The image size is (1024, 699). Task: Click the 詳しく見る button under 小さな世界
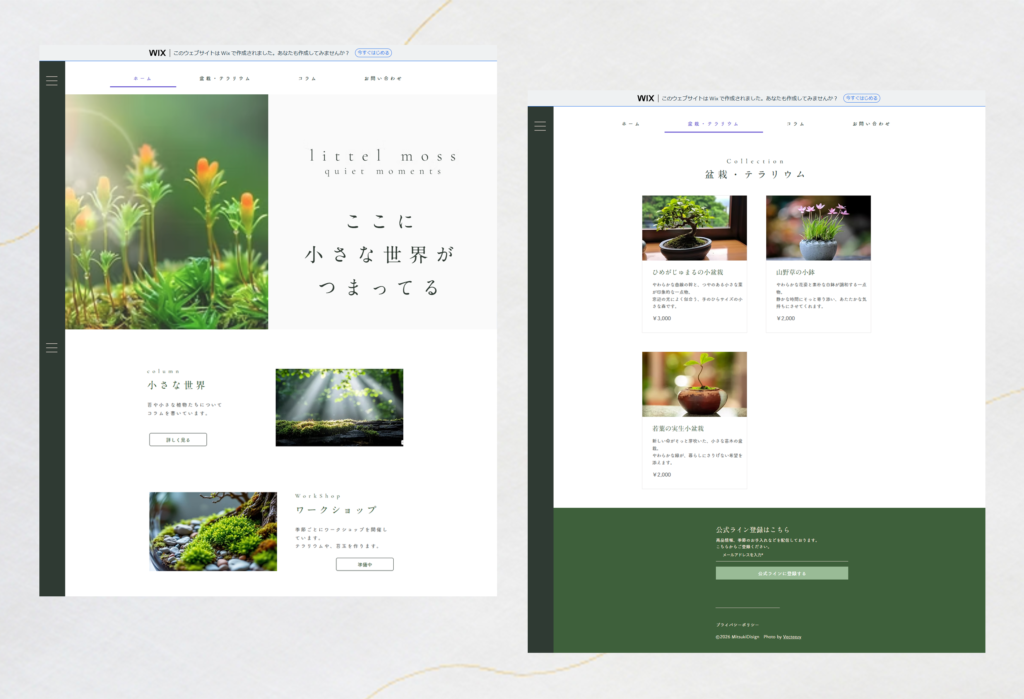click(178, 439)
